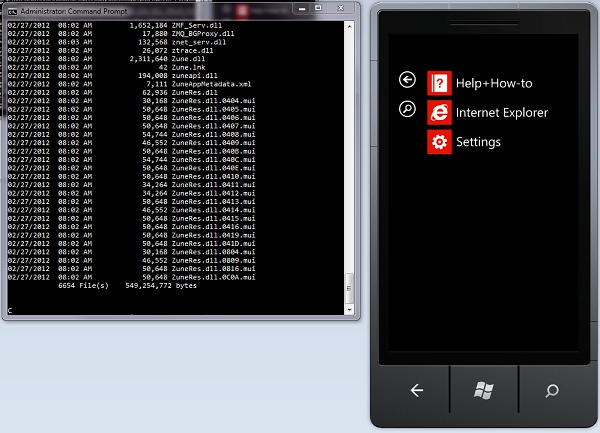
Task: Select the Help+How-to app label
Action: coord(494,83)
